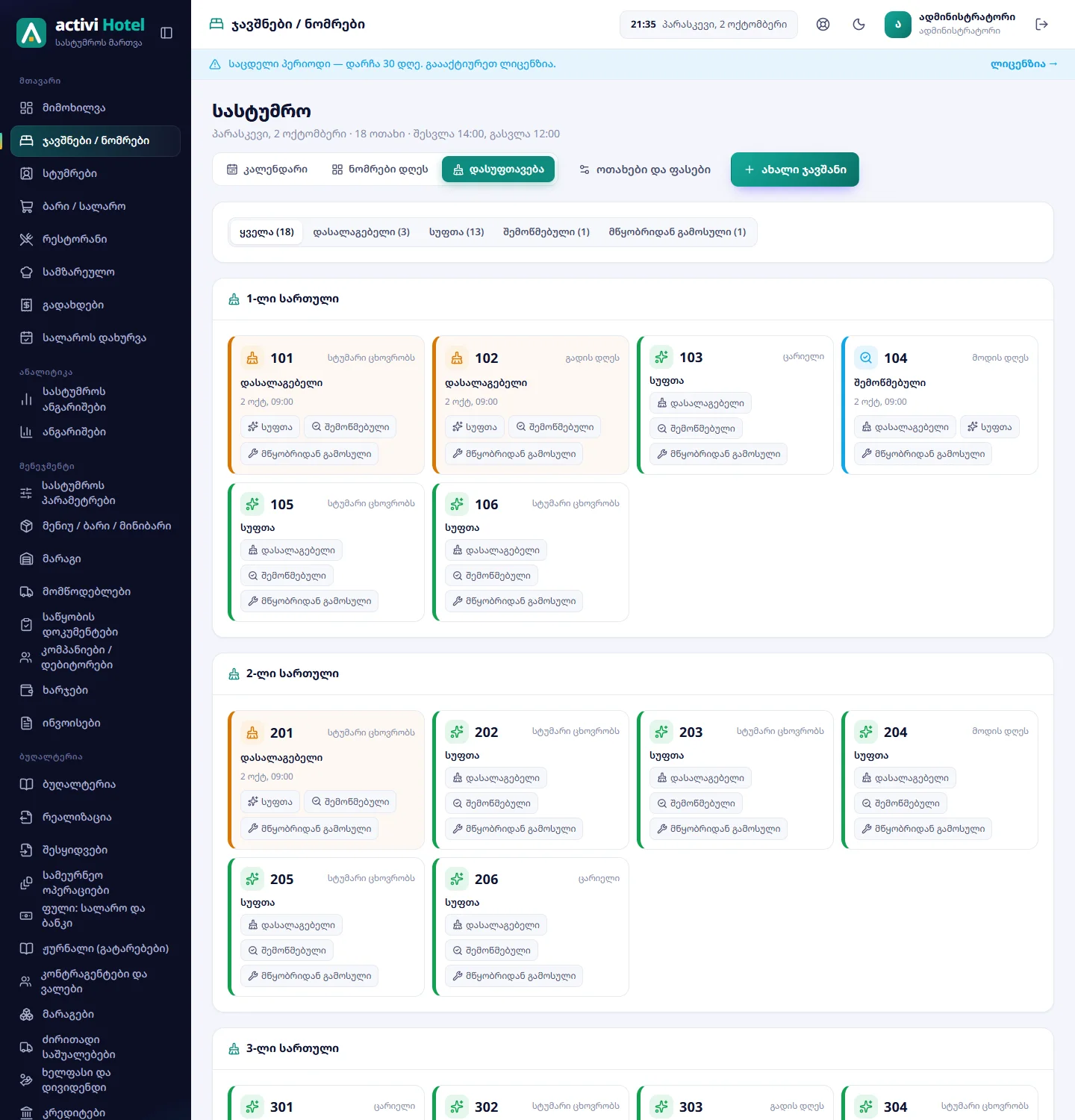Collapse the sidebar panel icon
Image resolution: width=1075 pixels, height=1120 pixels.
(166, 33)
